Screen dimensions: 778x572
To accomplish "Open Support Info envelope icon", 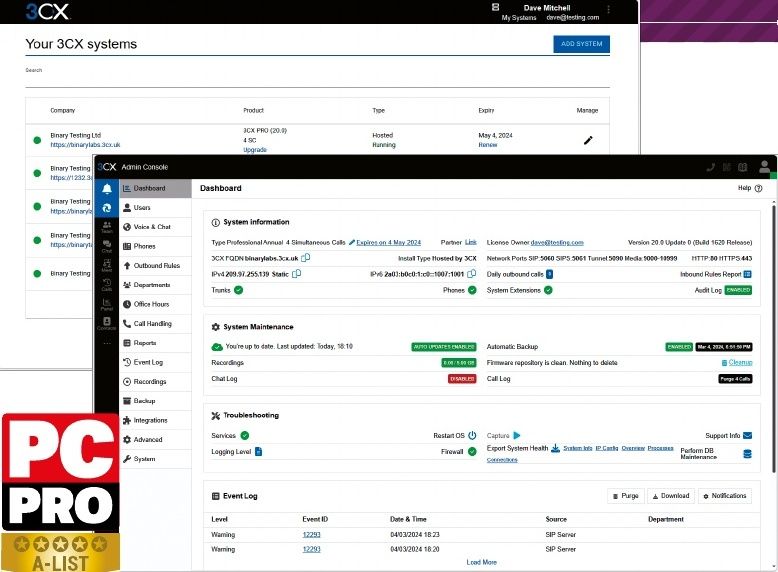I will click(747, 436).
